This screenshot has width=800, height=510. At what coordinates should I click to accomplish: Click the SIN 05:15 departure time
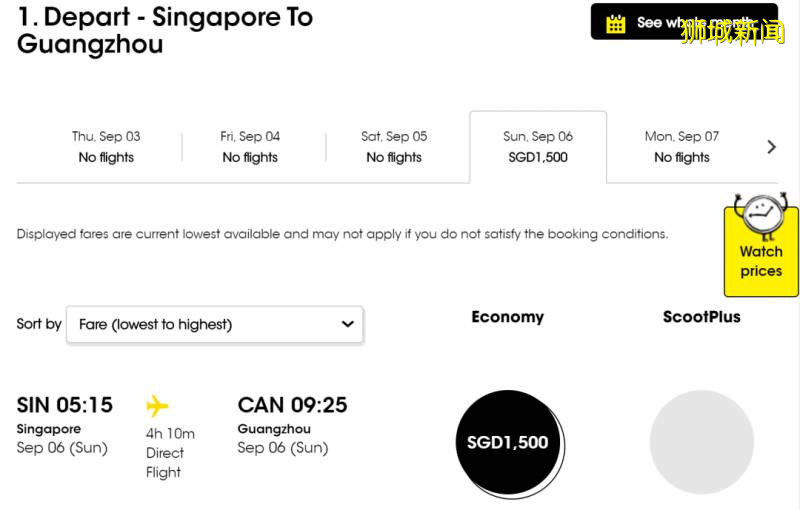pos(65,405)
